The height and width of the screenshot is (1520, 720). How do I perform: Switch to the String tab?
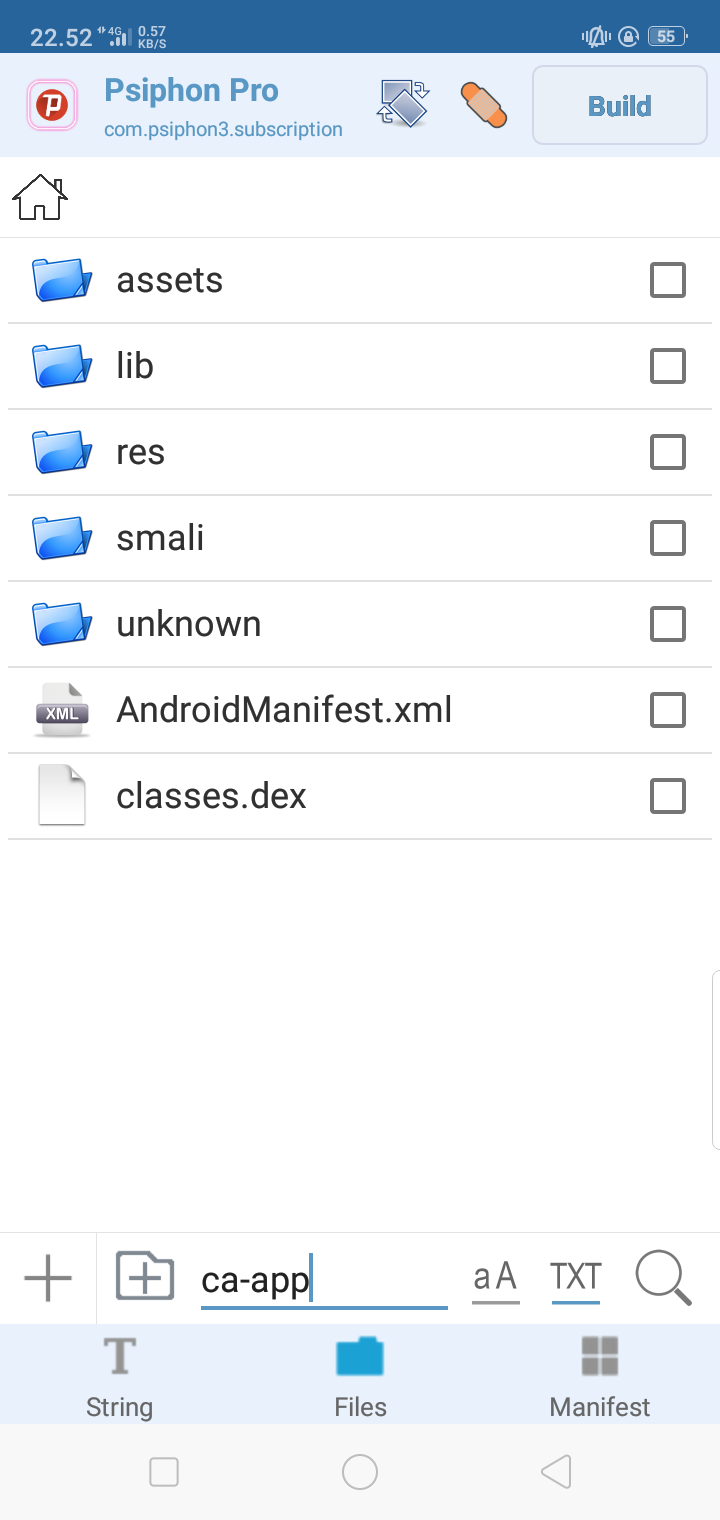119,1376
